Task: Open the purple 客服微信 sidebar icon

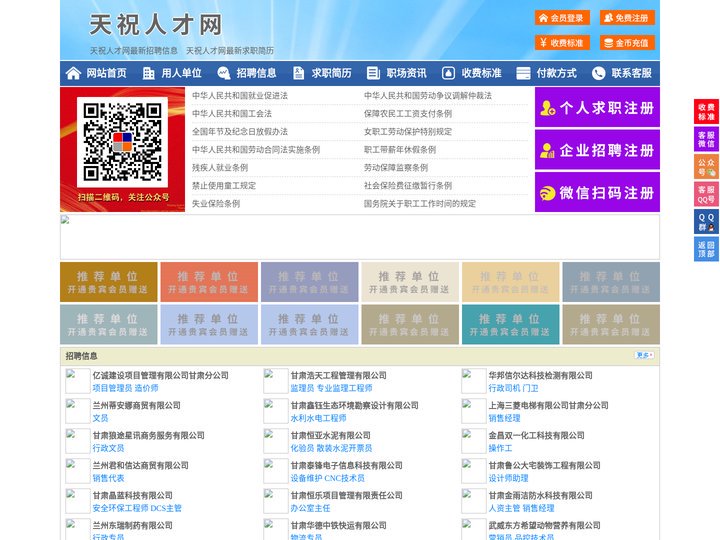Action: click(706, 139)
